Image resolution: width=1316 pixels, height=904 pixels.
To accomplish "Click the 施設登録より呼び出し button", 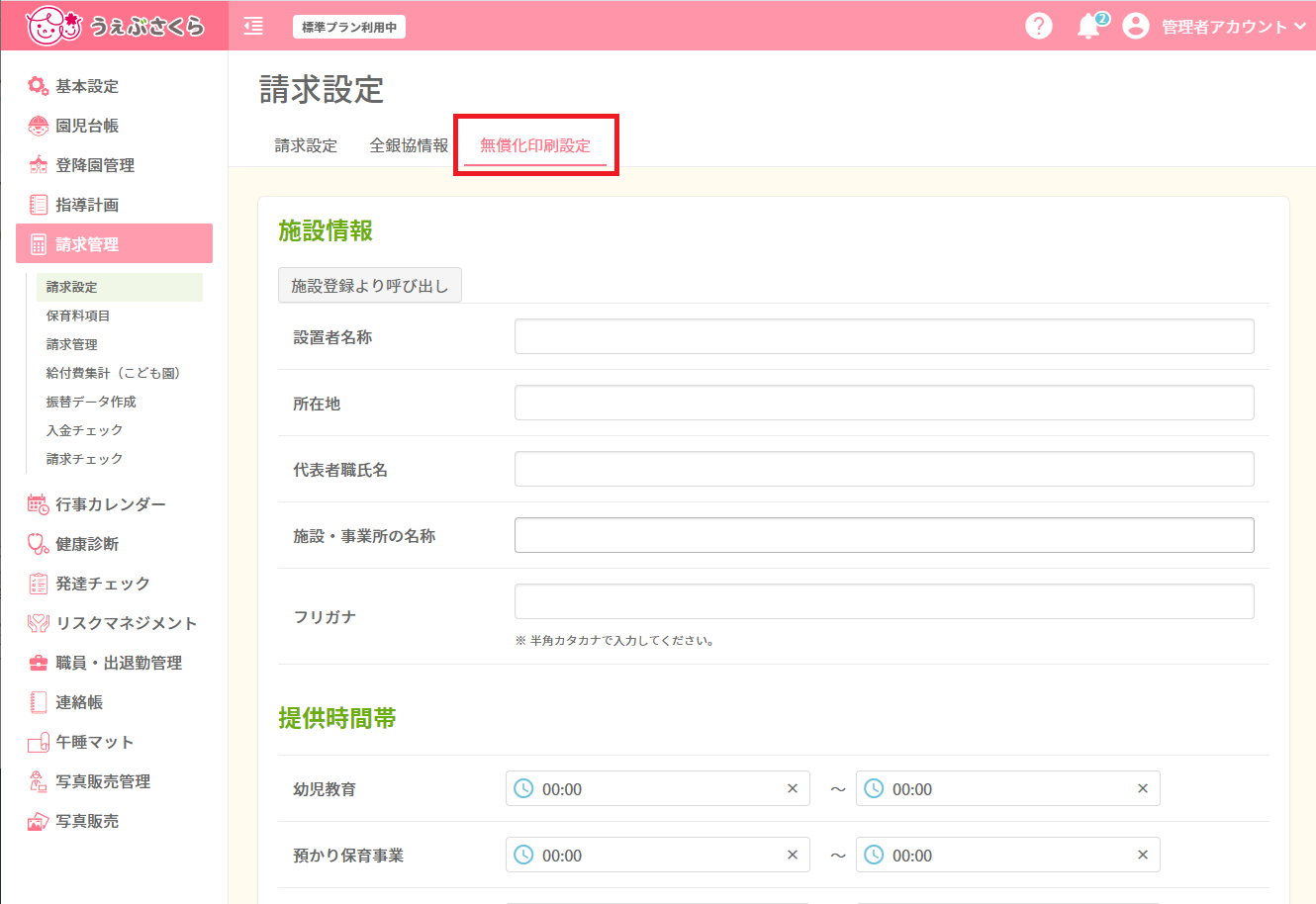I will click(370, 285).
